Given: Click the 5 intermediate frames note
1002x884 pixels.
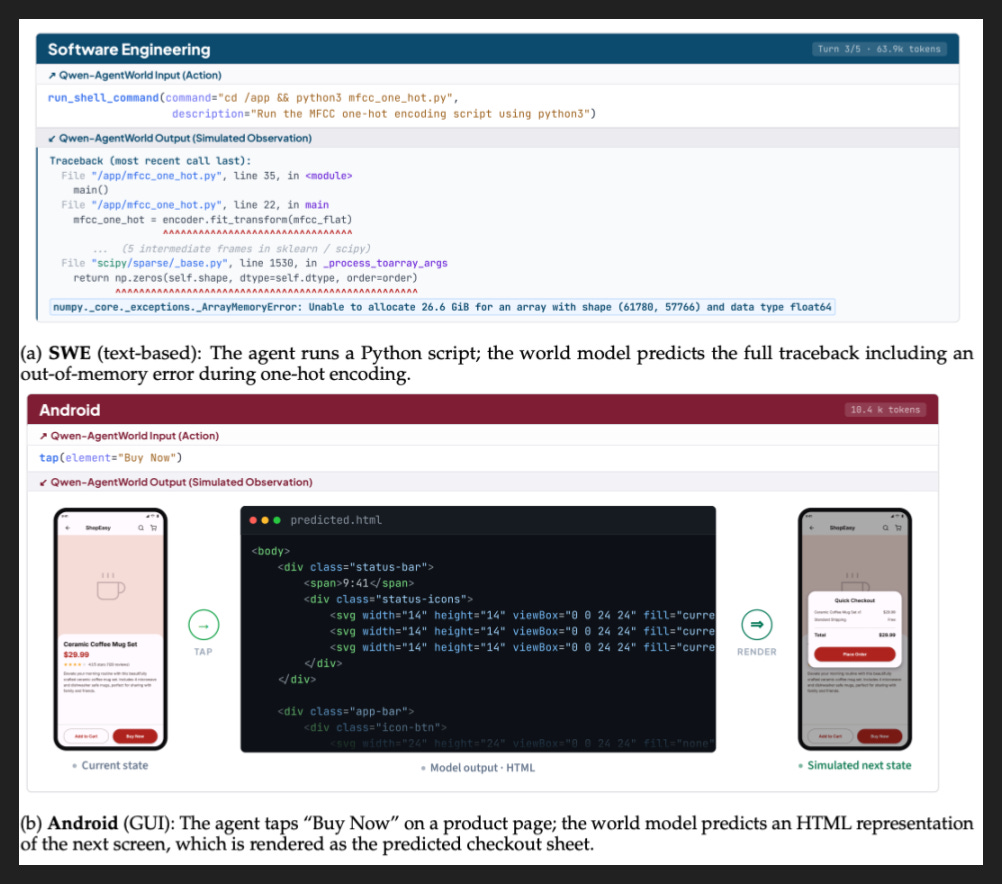Looking at the screenshot, I should pos(246,249).
